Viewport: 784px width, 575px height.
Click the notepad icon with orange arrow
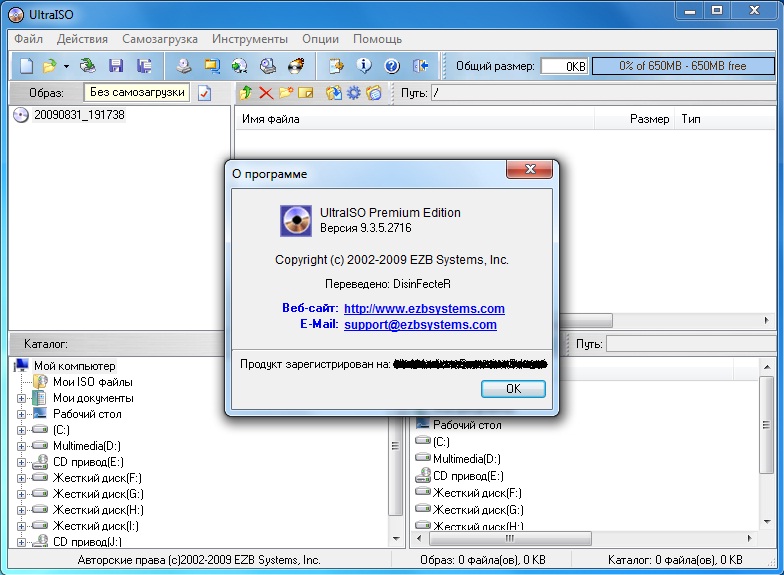pos(336,66)
